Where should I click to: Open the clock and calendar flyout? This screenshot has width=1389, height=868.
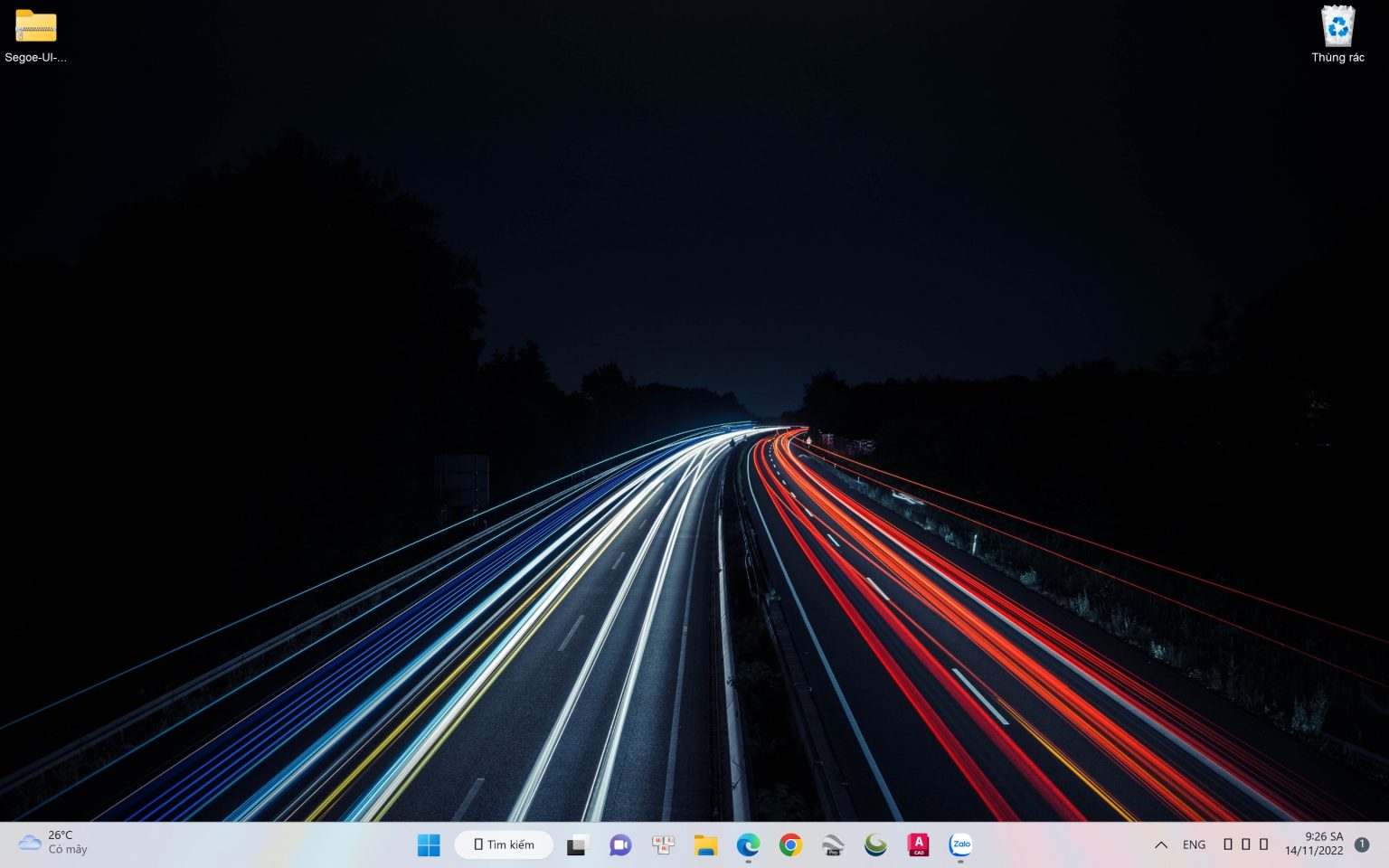tap(1314, 844)
